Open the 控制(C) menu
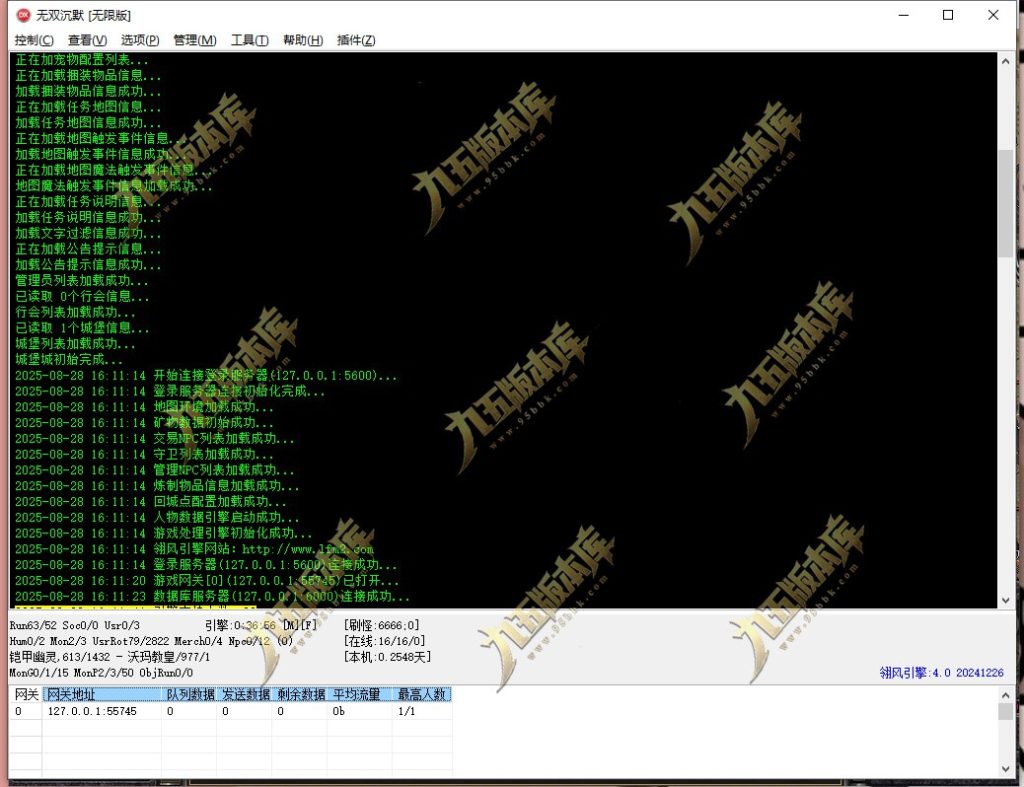The width and height of the screenshot is (1024, 787). coord(34,40)
